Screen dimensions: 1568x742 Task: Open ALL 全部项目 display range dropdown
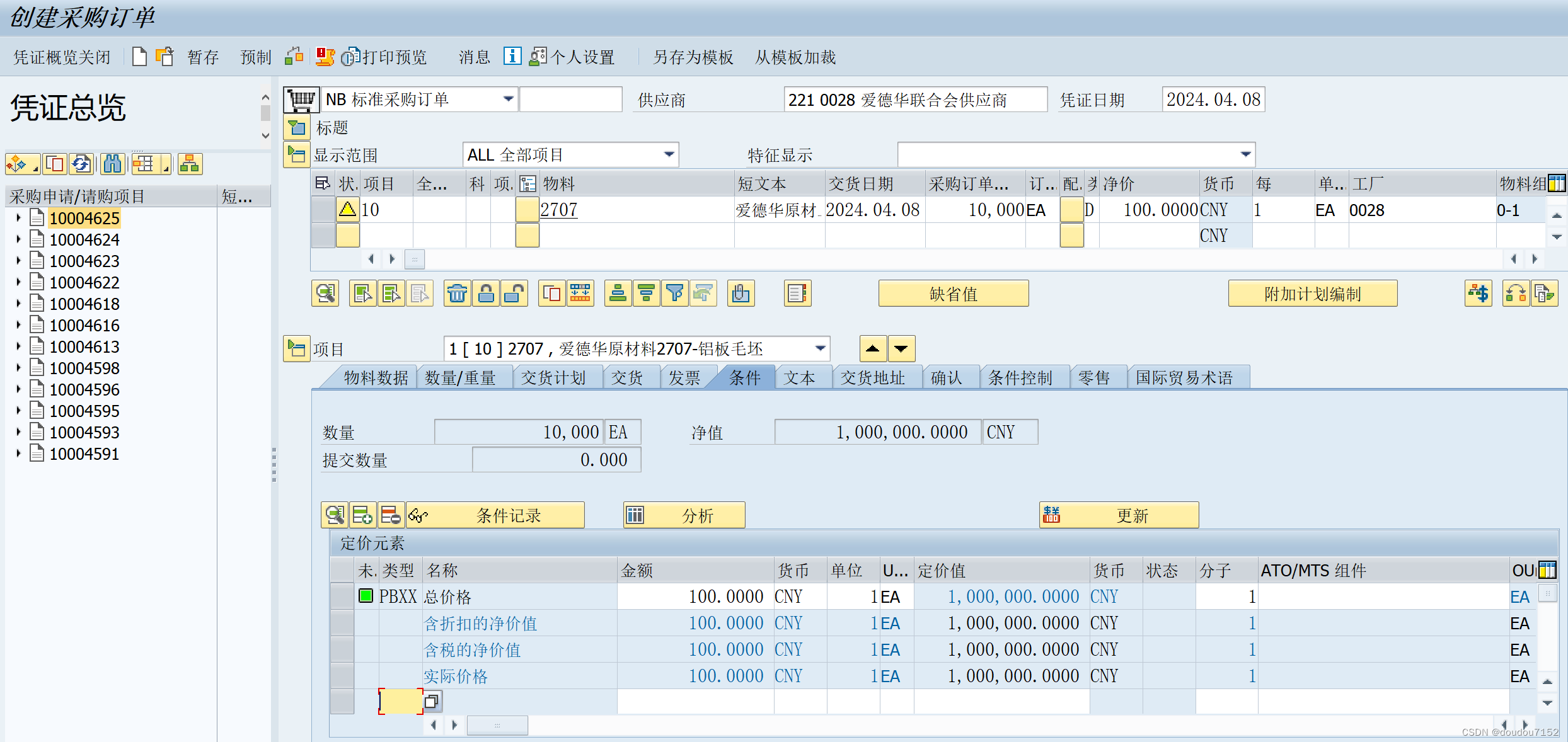tap(669, 155)
